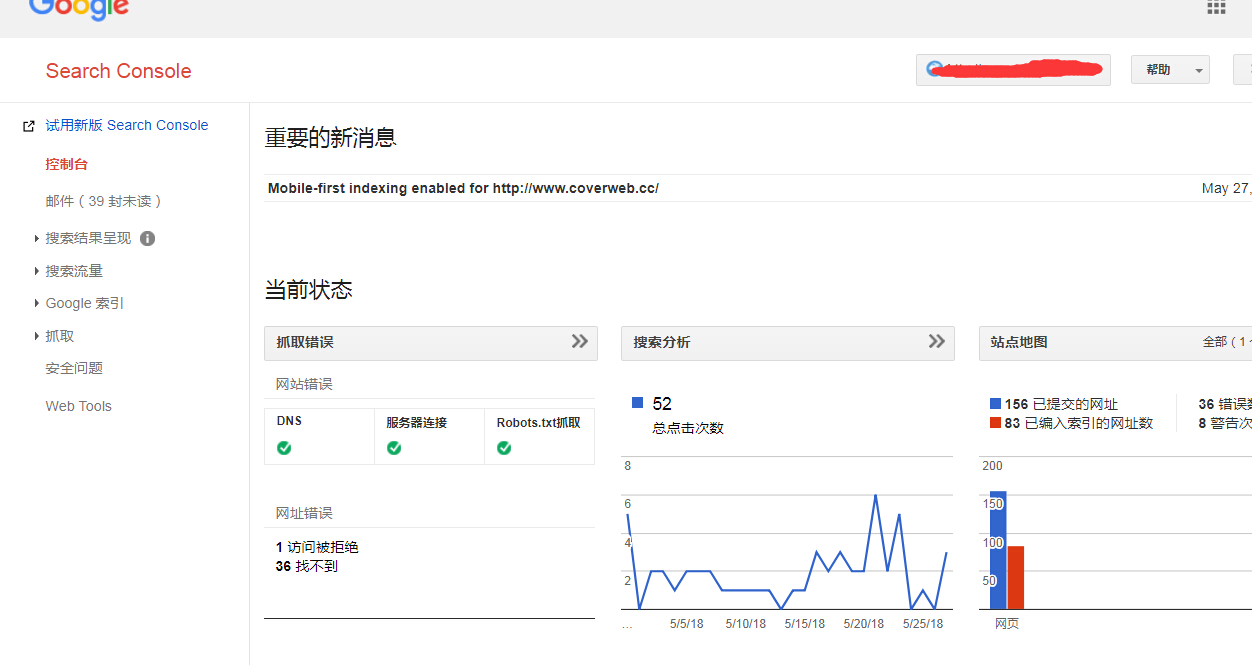This screenshot has width=1252, height=672.
Task: Click 1 访问被拒绝 URL error
Action: pos(317,547)
